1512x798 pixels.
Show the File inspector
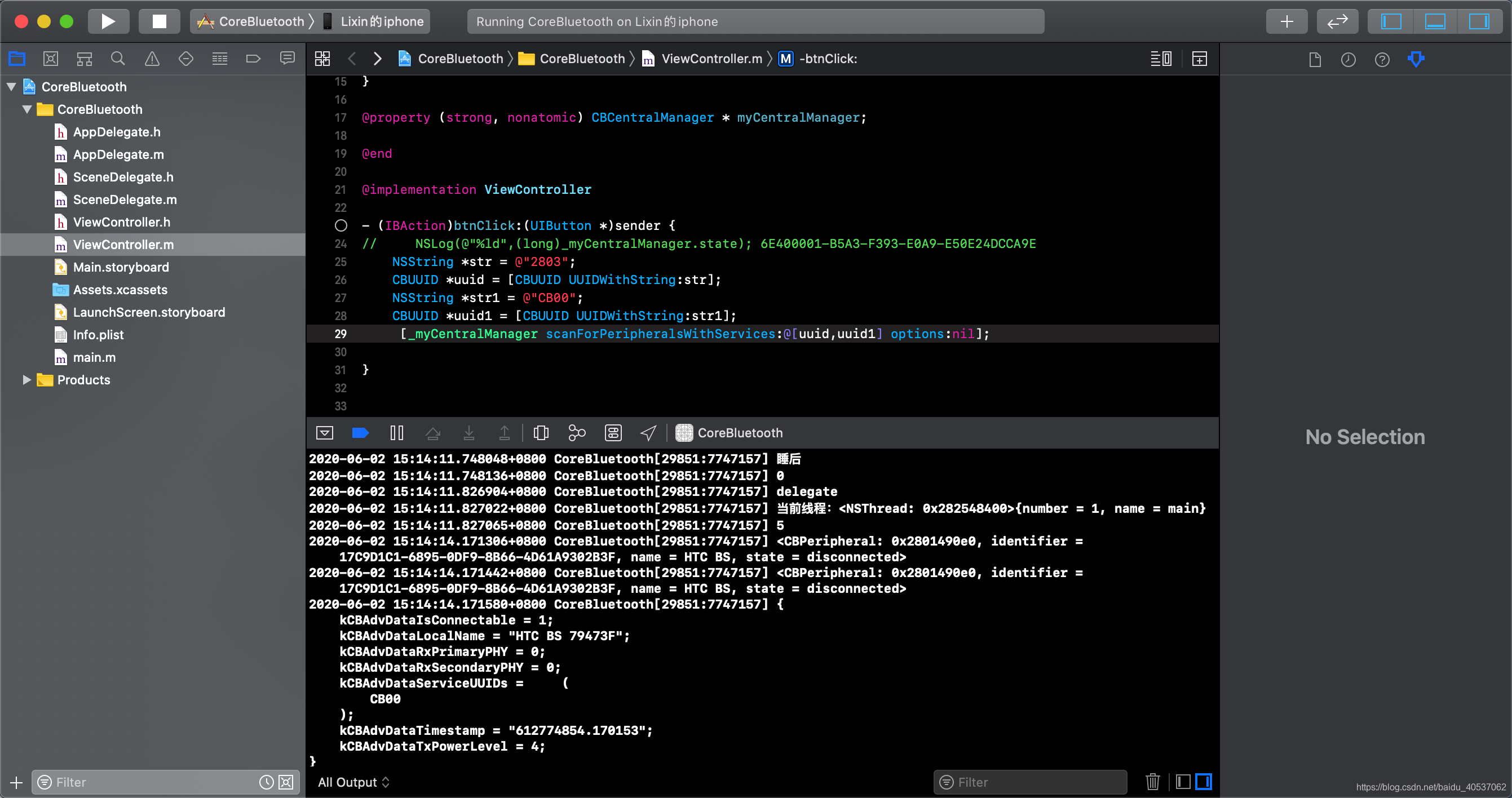[1315, 60]
